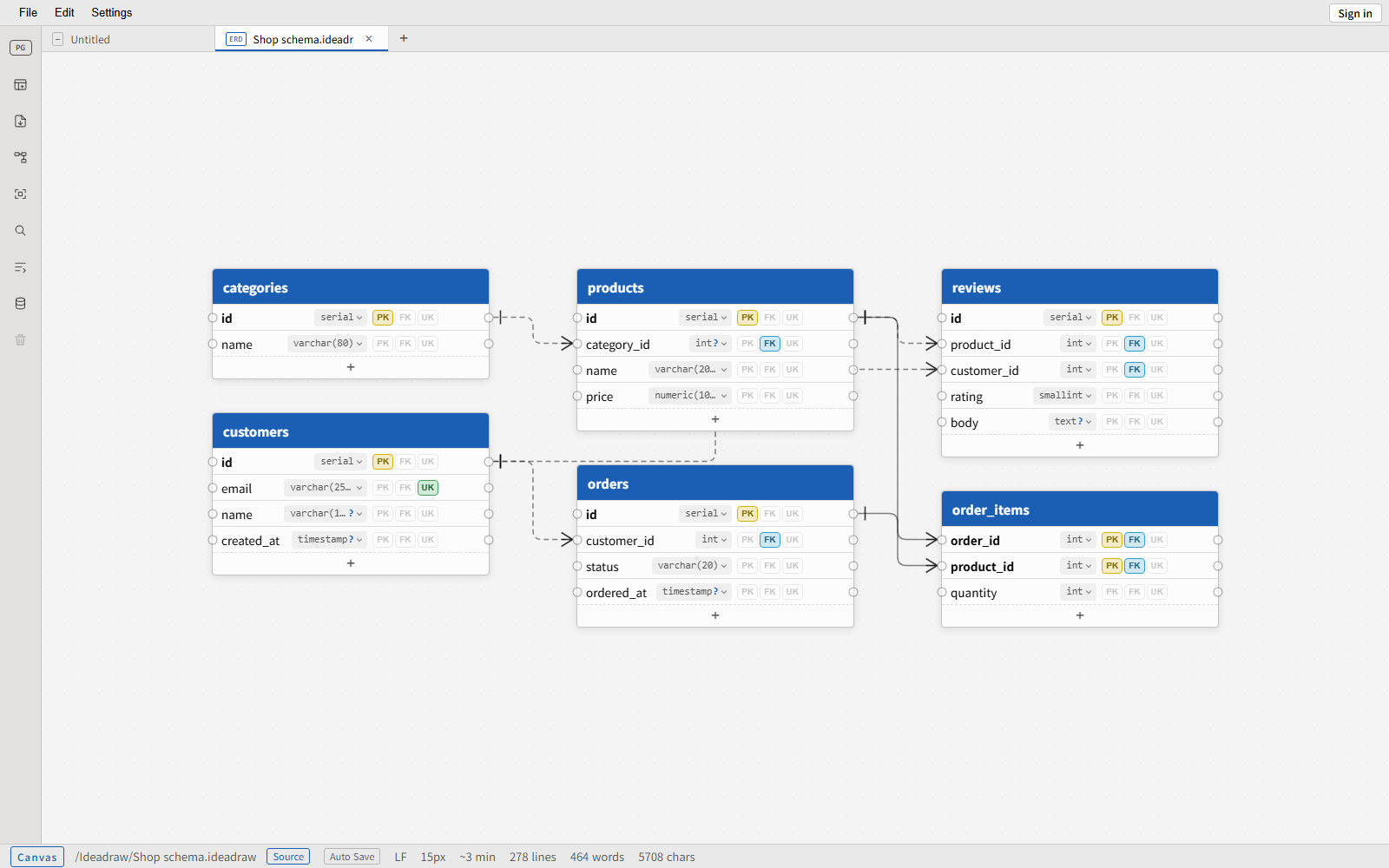This screenshot has width=1389, height=868.
Task: Toggle FK on products category_id
Action: (770, 344)
